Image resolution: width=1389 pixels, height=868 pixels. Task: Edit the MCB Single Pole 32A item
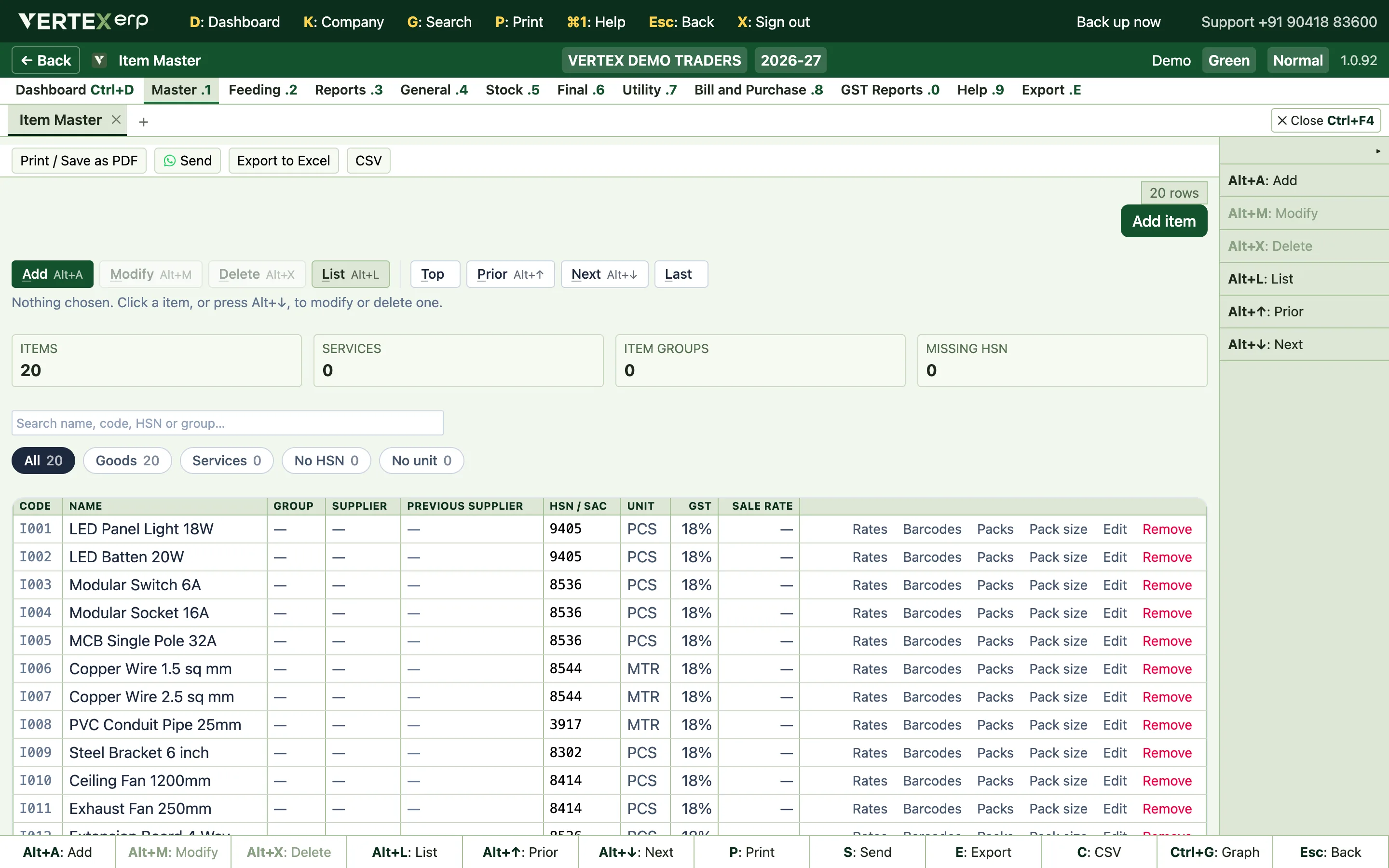1115,641
